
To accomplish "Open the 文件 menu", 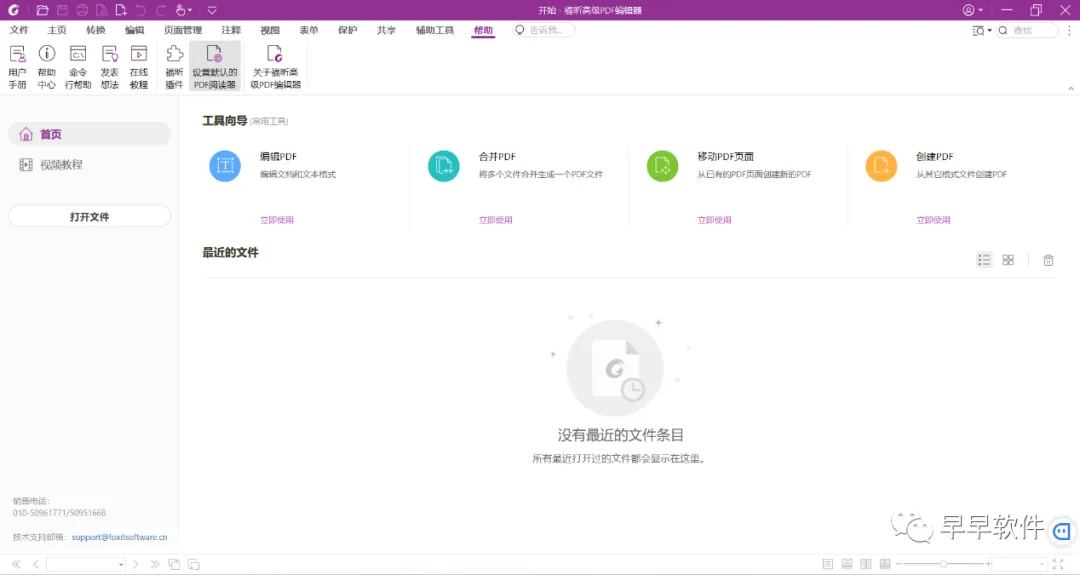I will coord(19,30).
